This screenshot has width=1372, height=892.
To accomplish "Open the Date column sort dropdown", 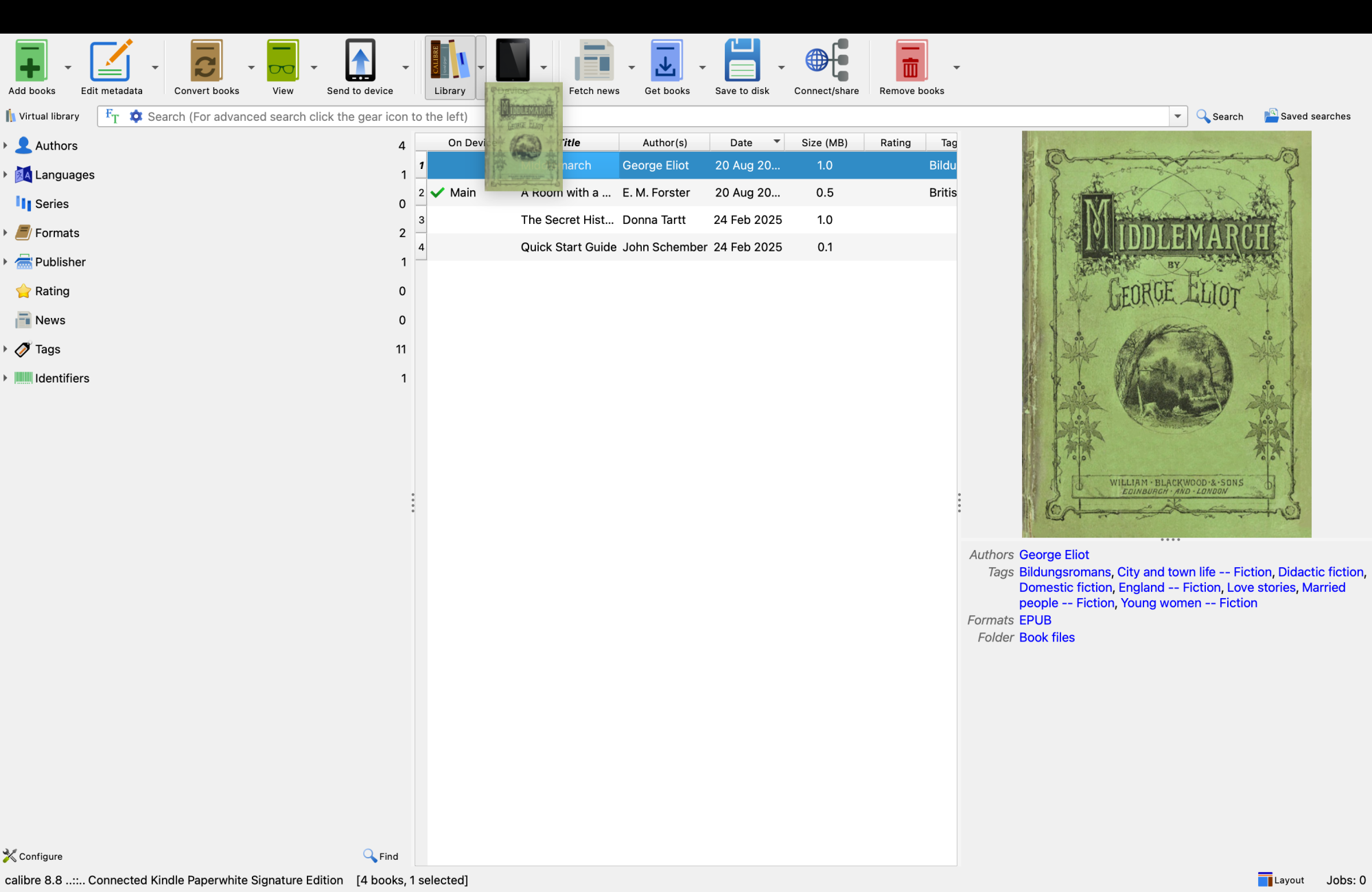I will click(776, 142).
